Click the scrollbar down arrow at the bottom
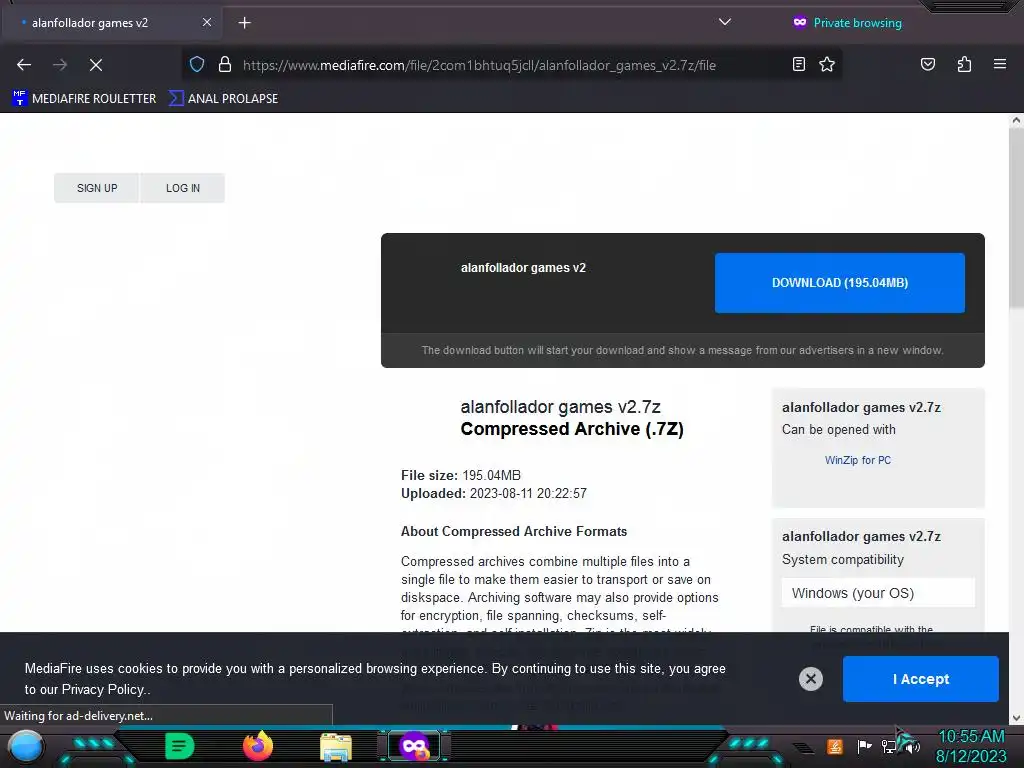Screen dimensions: 1024x768 1016,718
